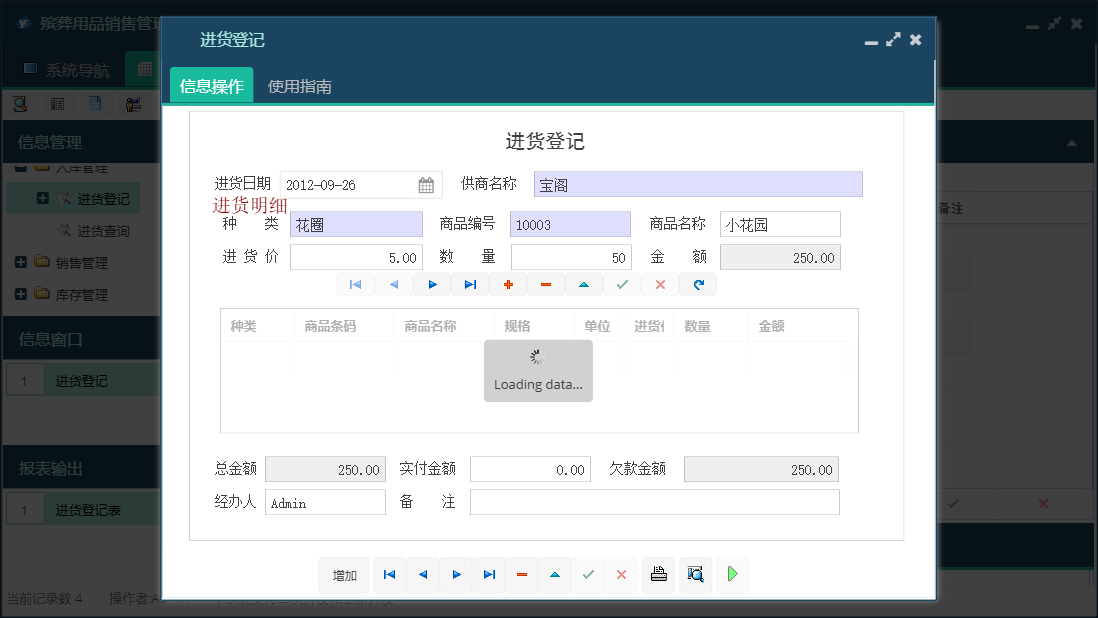Image resolution: width=1098 pixels, height=618 pixels.
Task: Expand the 库存管理 folder
Action: pyautogui.click(x=23, y=294)
